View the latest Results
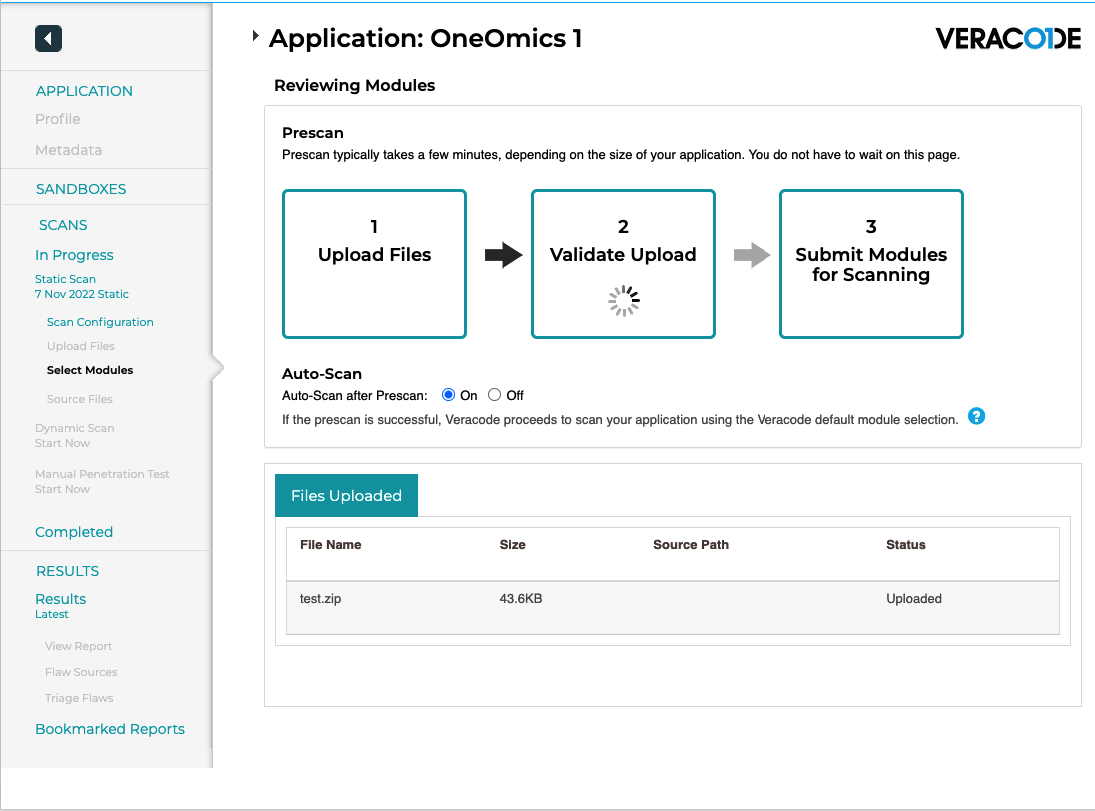Screen dimensions: 1095x811 pyautogui.click(x=60, y=598)
